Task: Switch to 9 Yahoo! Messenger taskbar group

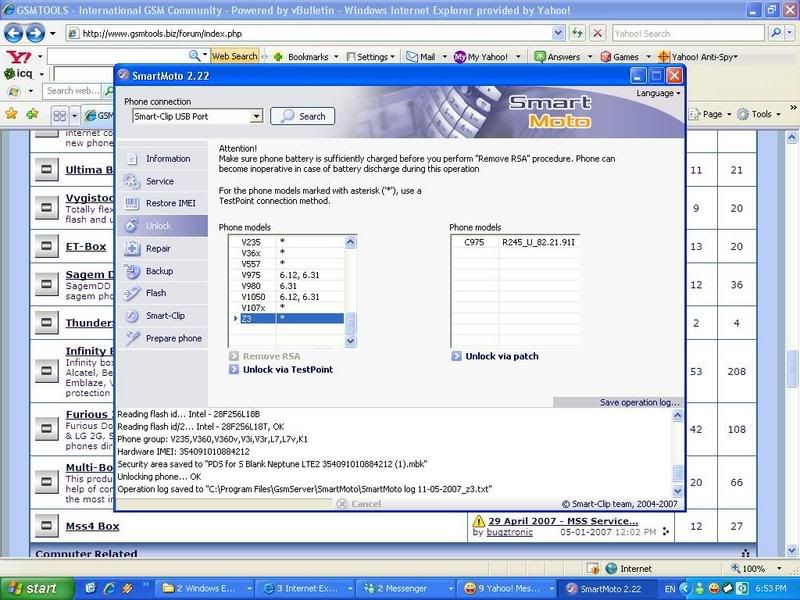Action: [507, 588]
